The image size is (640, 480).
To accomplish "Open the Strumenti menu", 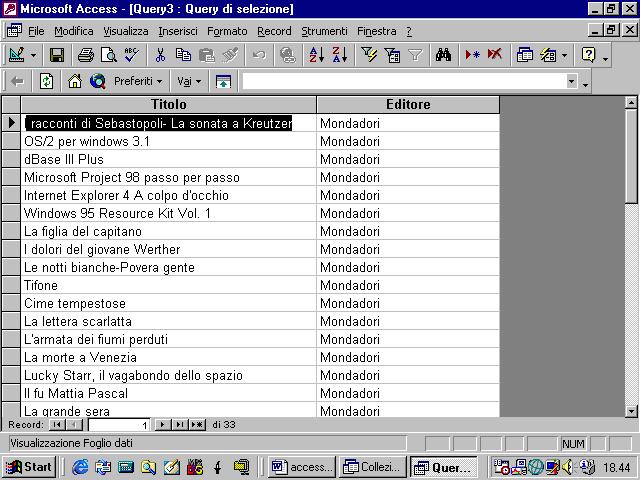I will [x=324, y=31].
